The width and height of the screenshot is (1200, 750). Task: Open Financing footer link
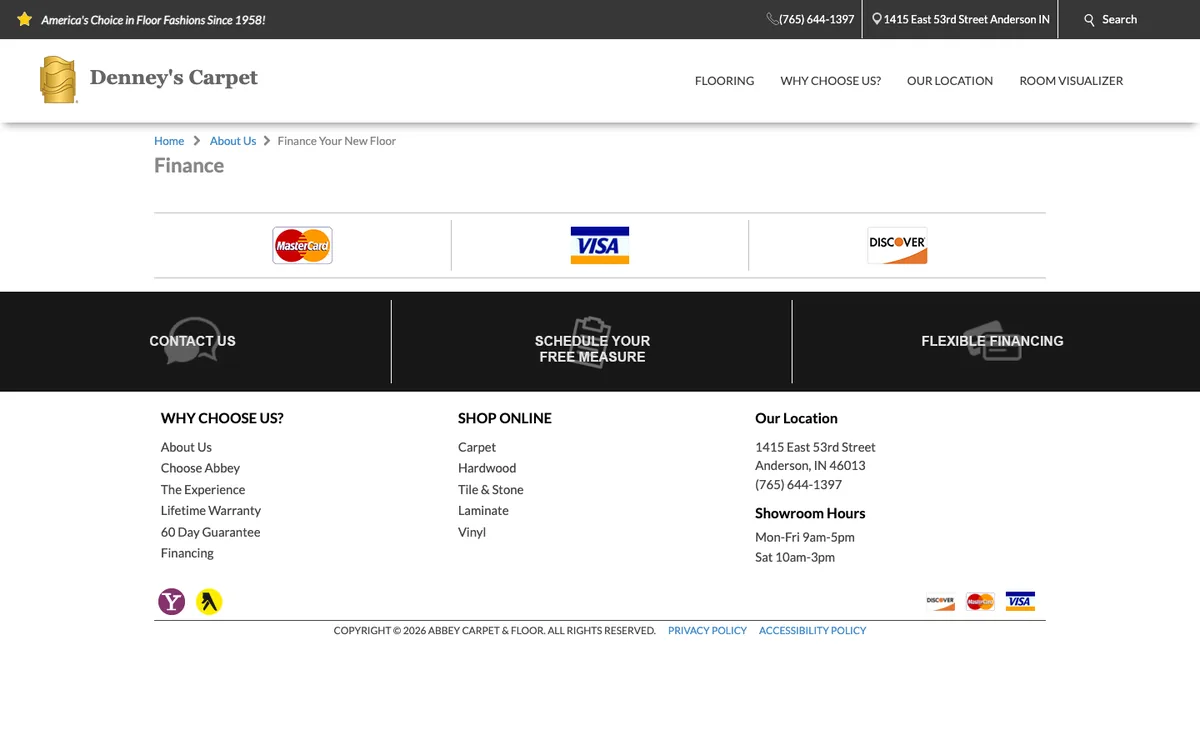coord(187,553)
